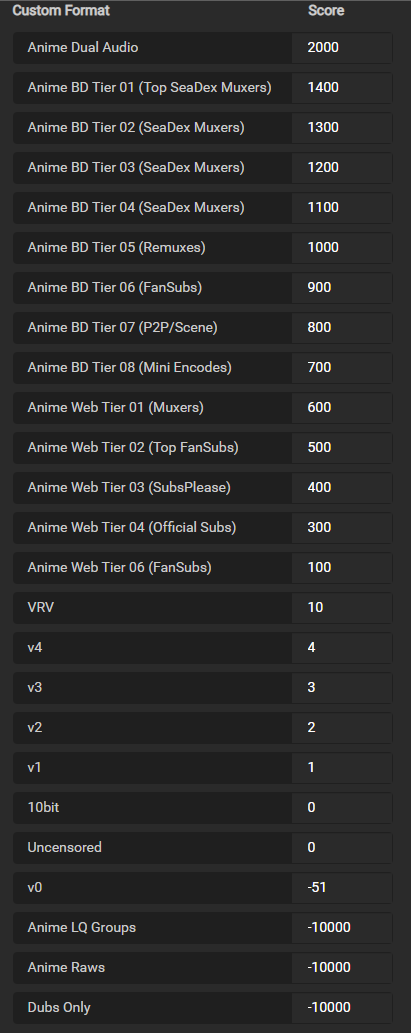This screenshot has height=1033, width=411.
Task: Select the Anime BD Tier 07 (P2P/Scene) label
Action: point(123,327)
